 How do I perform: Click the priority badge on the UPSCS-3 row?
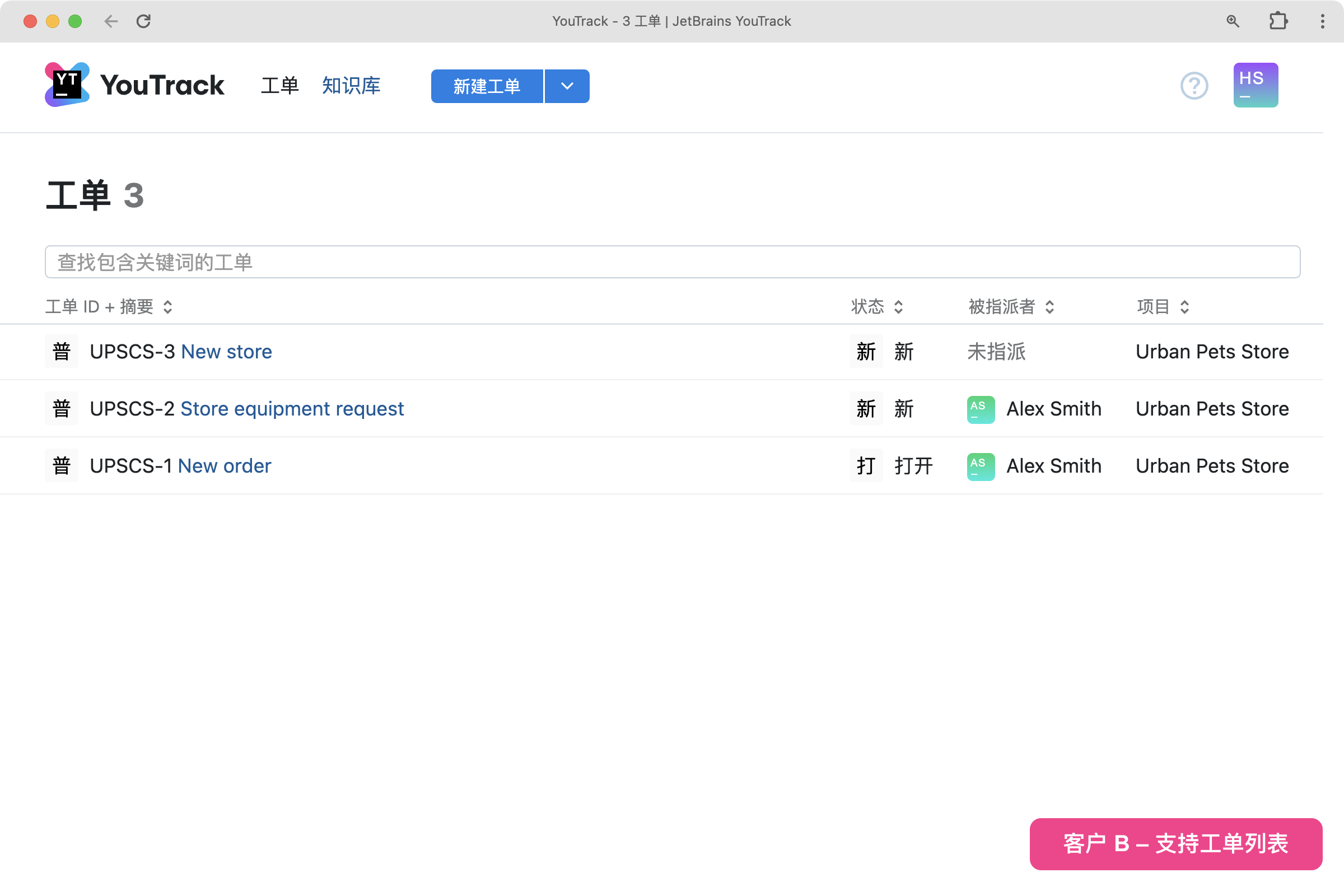pyautogui.click(x=61, y=352)
